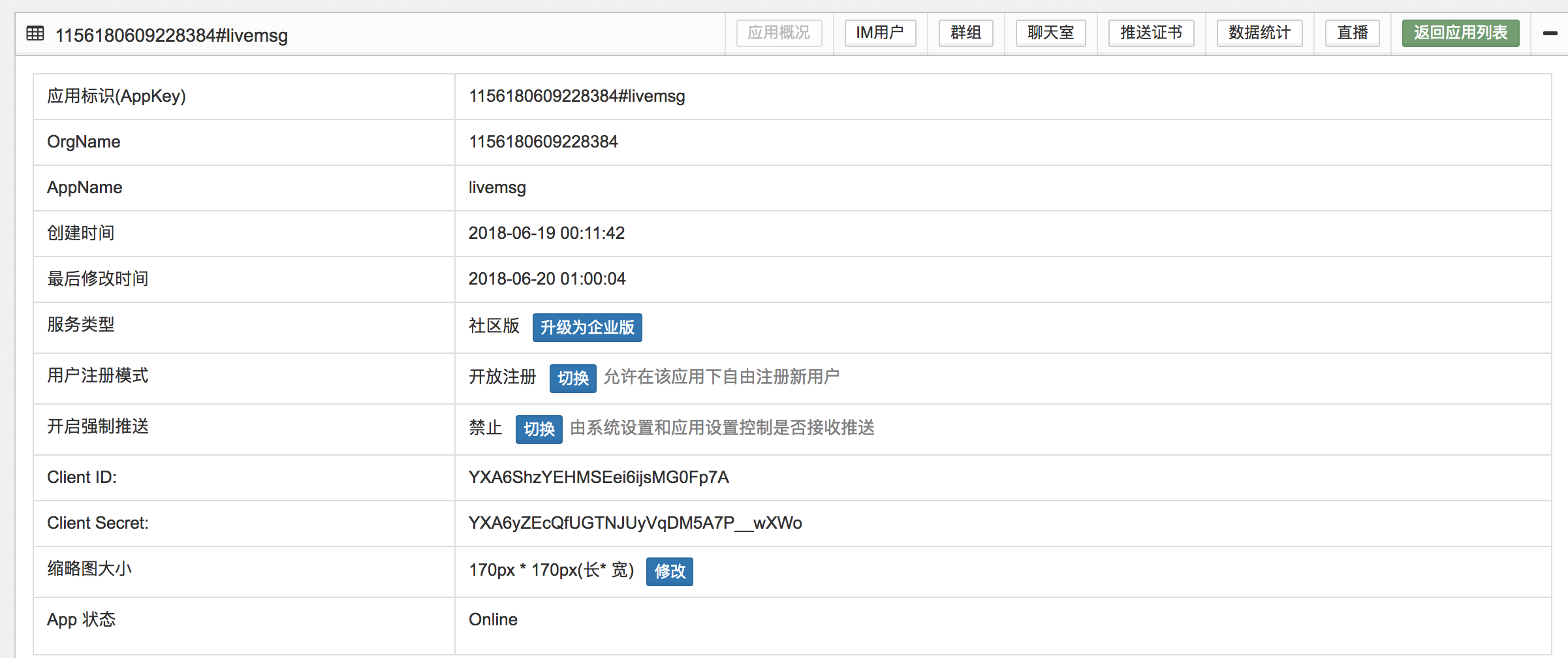Click the AppName value livemsg

[497, 187]
